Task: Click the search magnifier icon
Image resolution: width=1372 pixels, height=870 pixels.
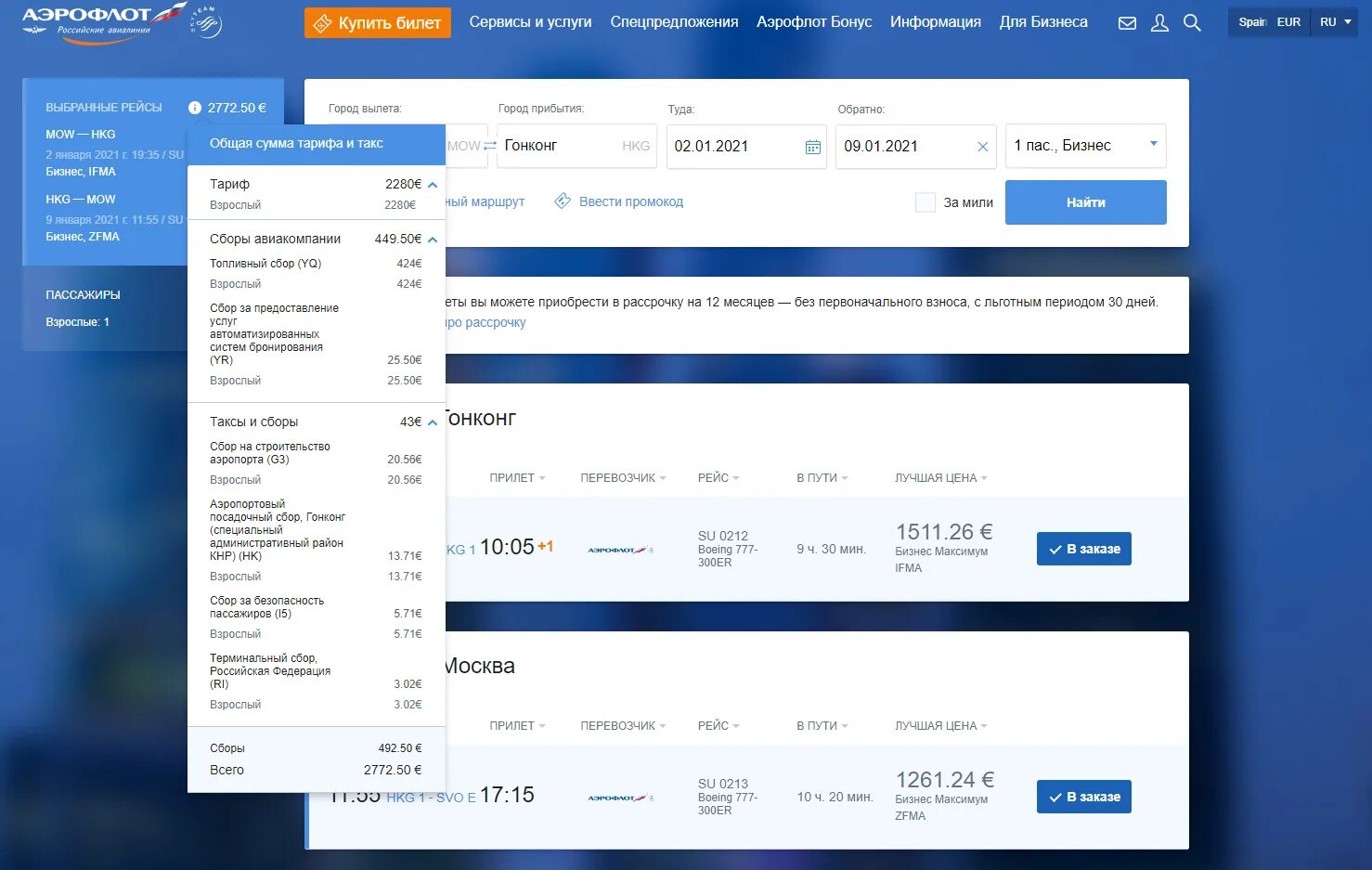Action: pyautogui.click(x=1192, y=23)
